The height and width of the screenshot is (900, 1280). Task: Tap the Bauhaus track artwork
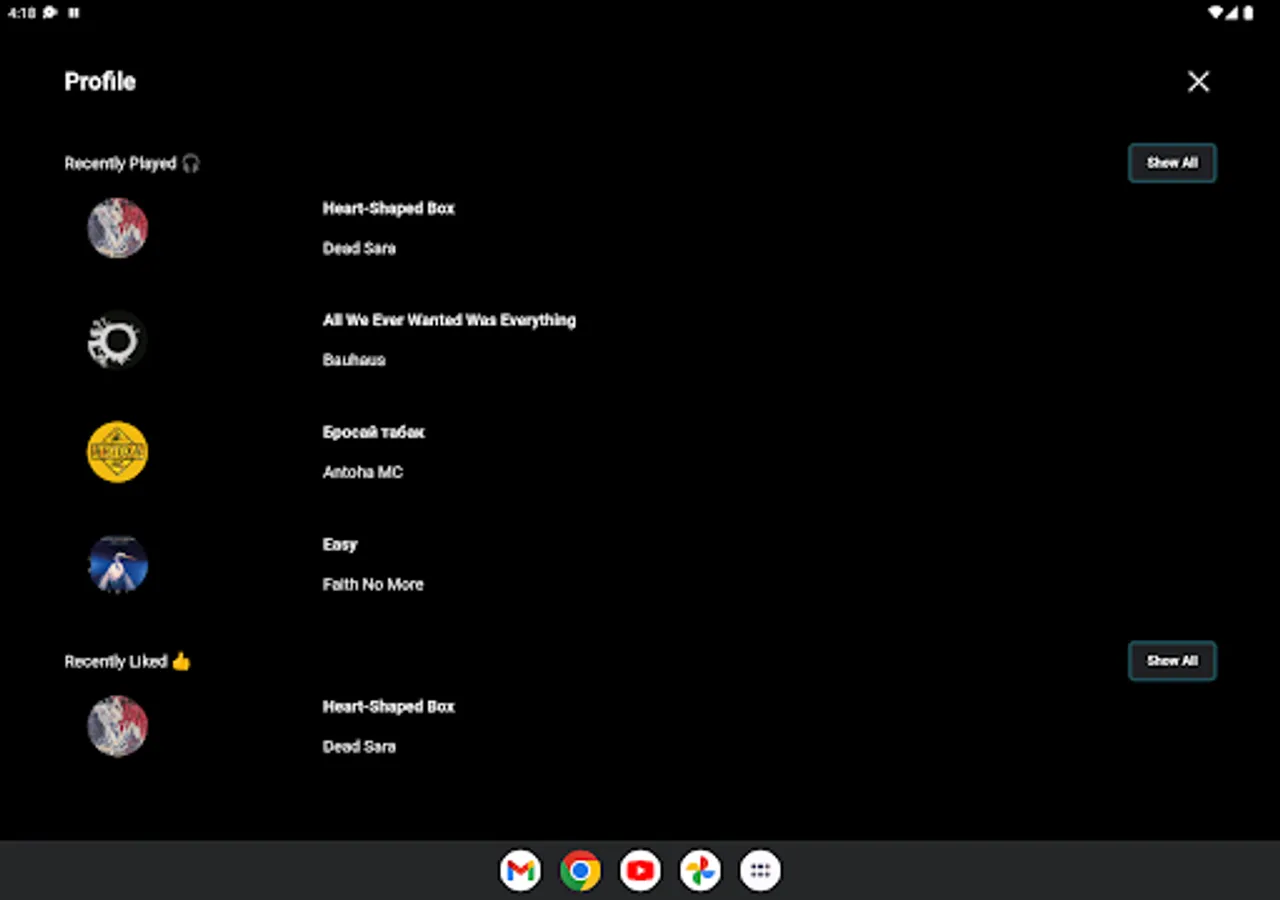[x=118, y=340]
